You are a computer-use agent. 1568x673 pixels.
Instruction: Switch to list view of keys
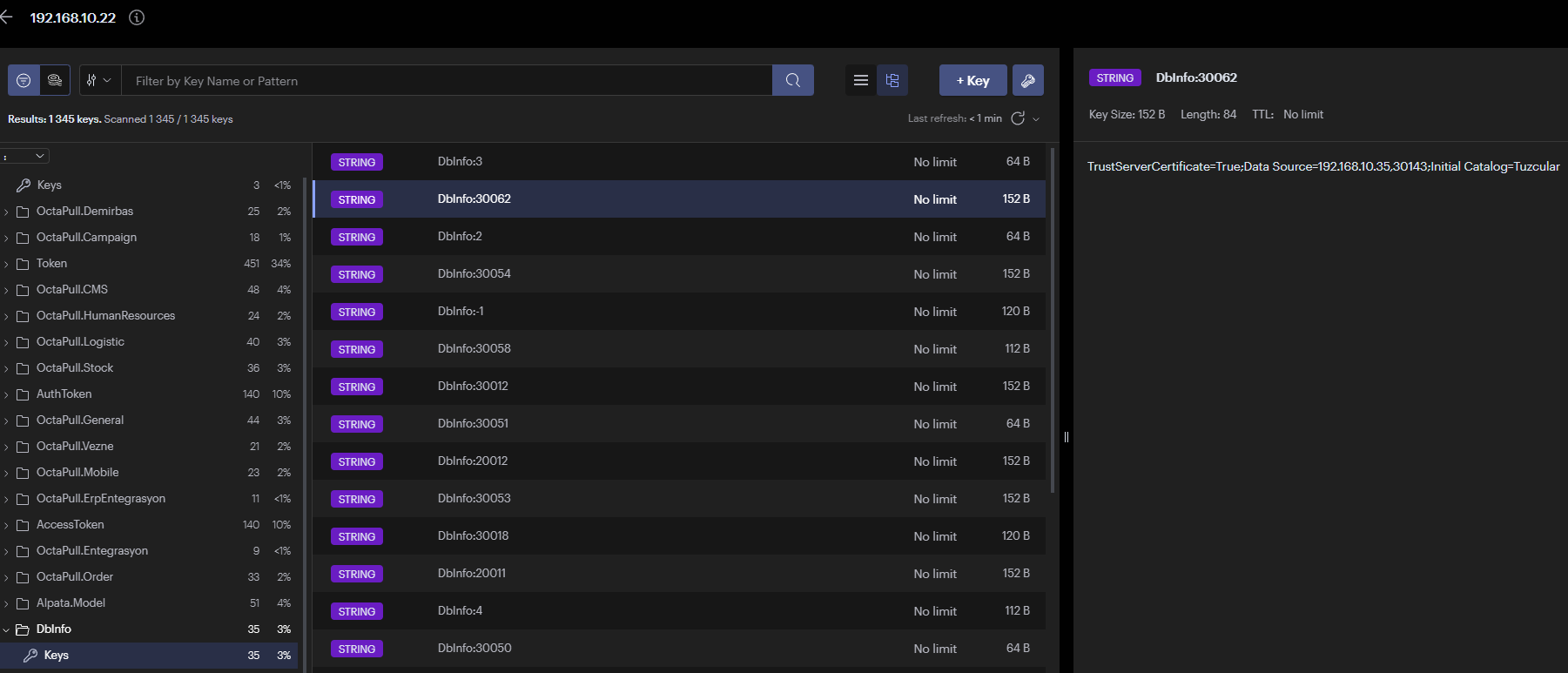click(861, 80)
